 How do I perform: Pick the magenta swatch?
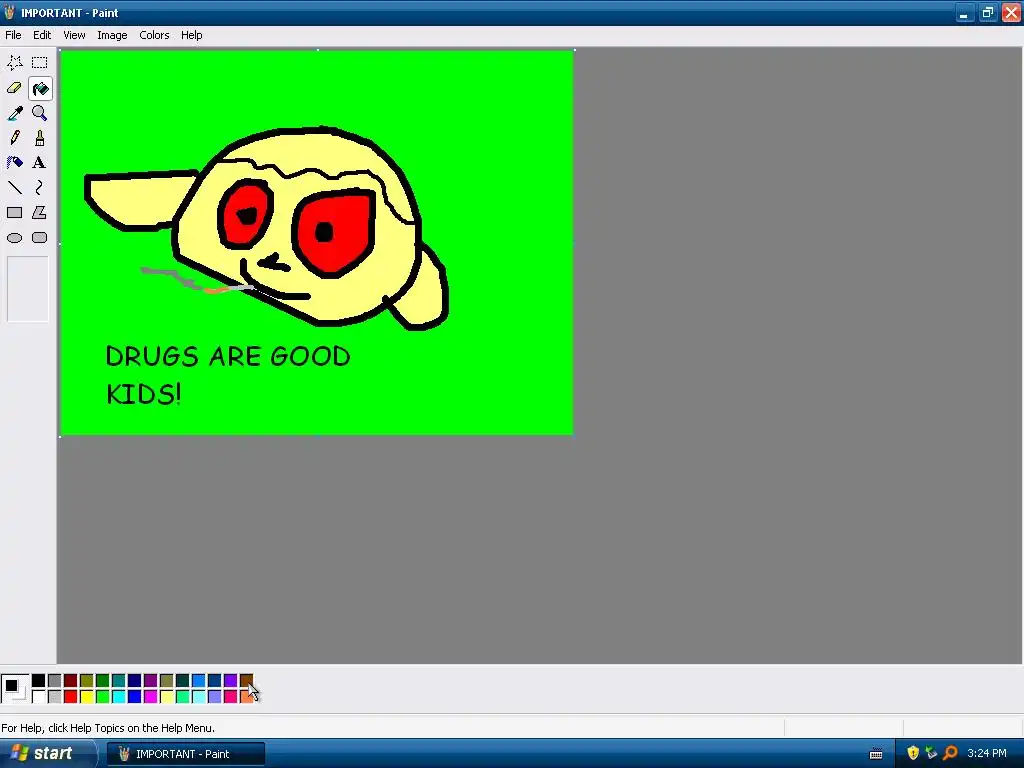[x=151, y=697]
